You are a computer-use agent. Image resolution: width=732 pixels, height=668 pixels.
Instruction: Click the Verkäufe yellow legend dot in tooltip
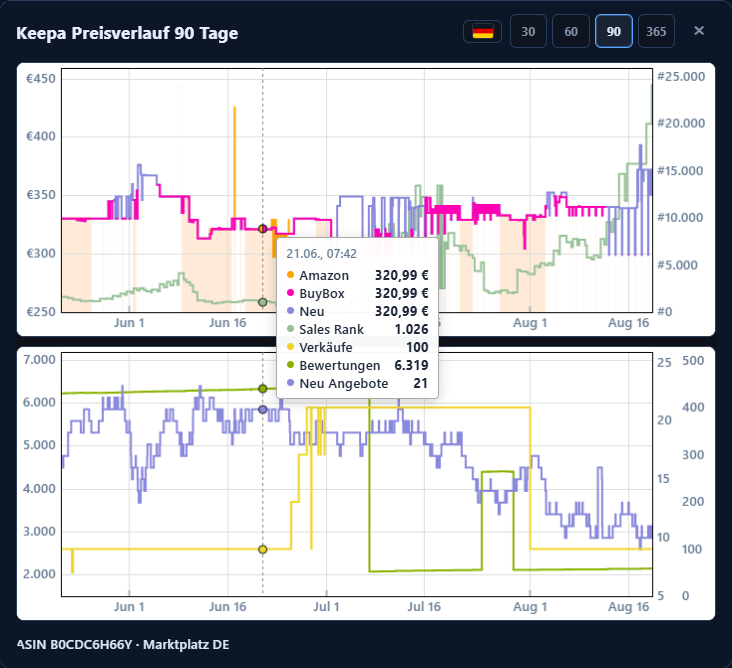tap(290, 347)
